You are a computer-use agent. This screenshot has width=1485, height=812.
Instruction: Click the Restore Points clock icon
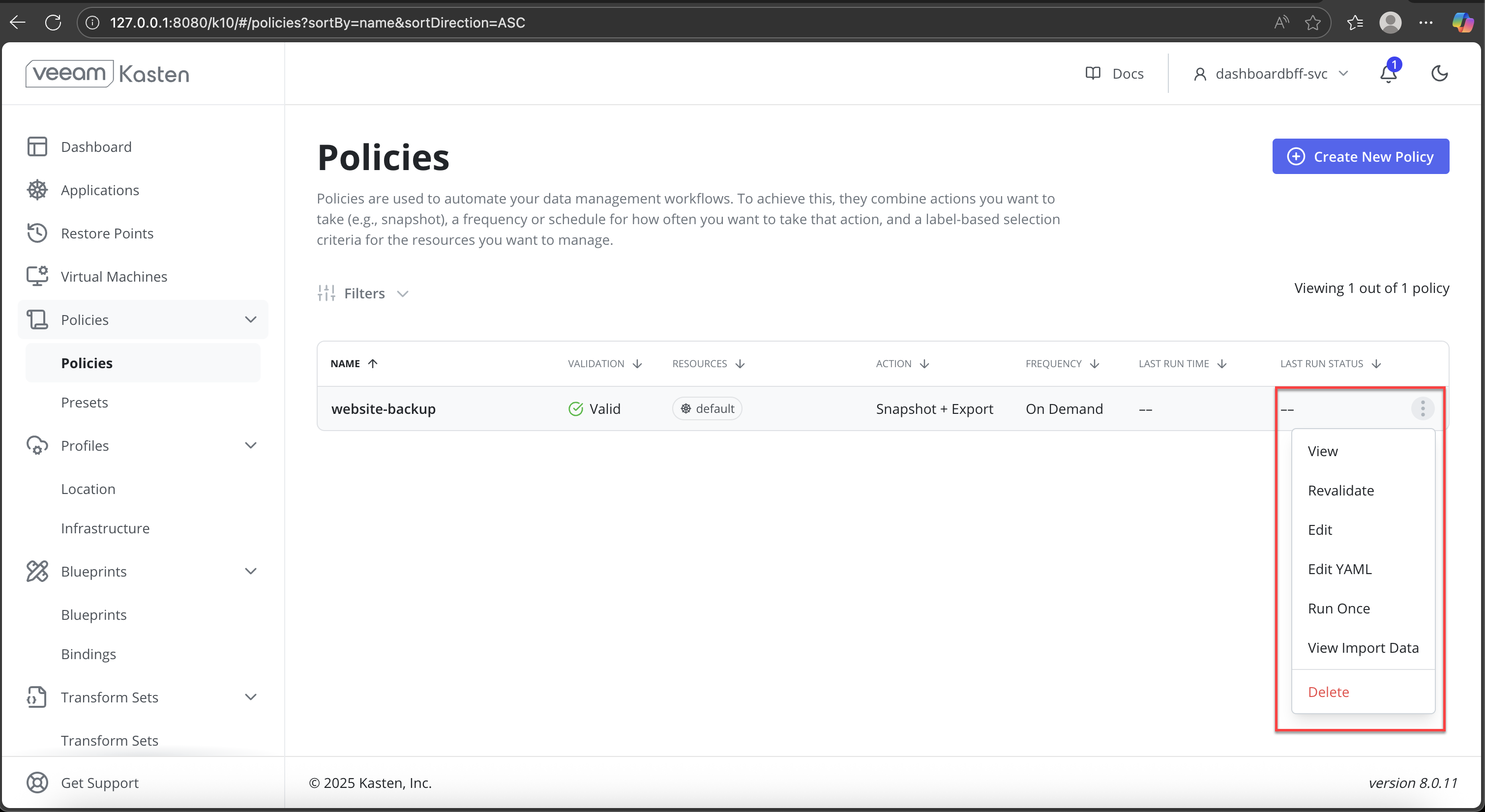(x=37, y=233)
